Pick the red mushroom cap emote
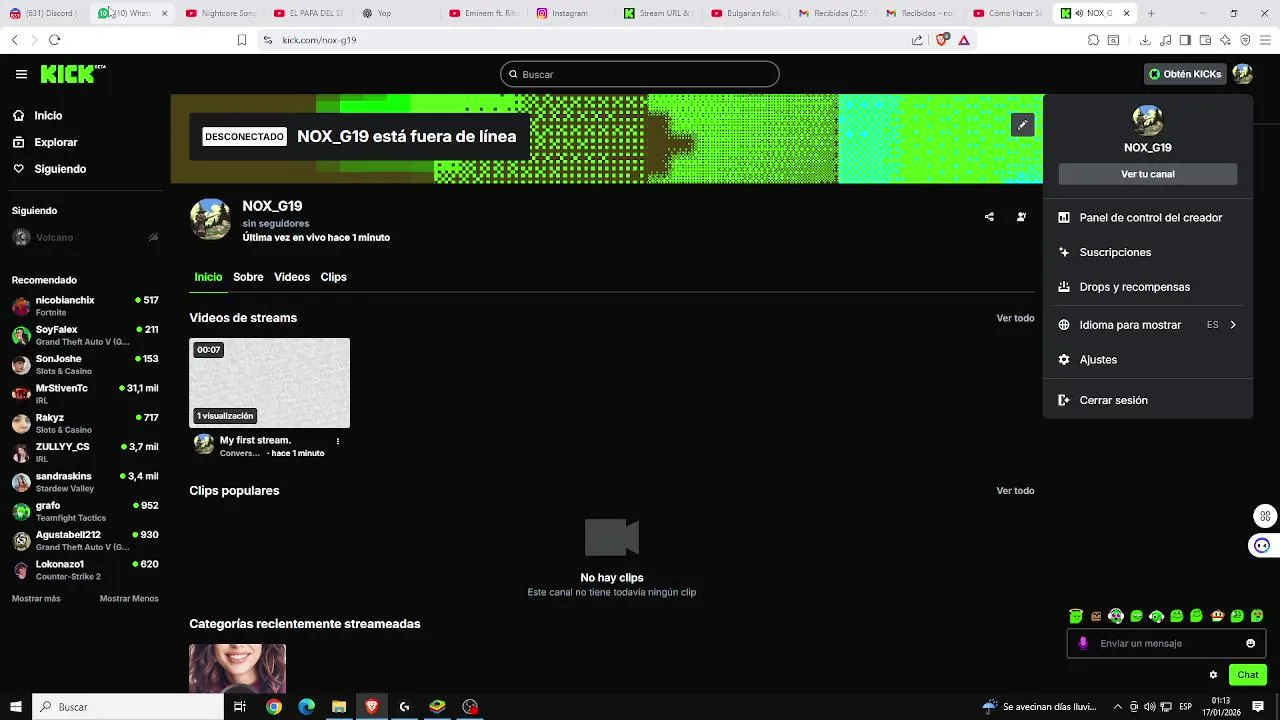1280x720 pixels. 1217,616
